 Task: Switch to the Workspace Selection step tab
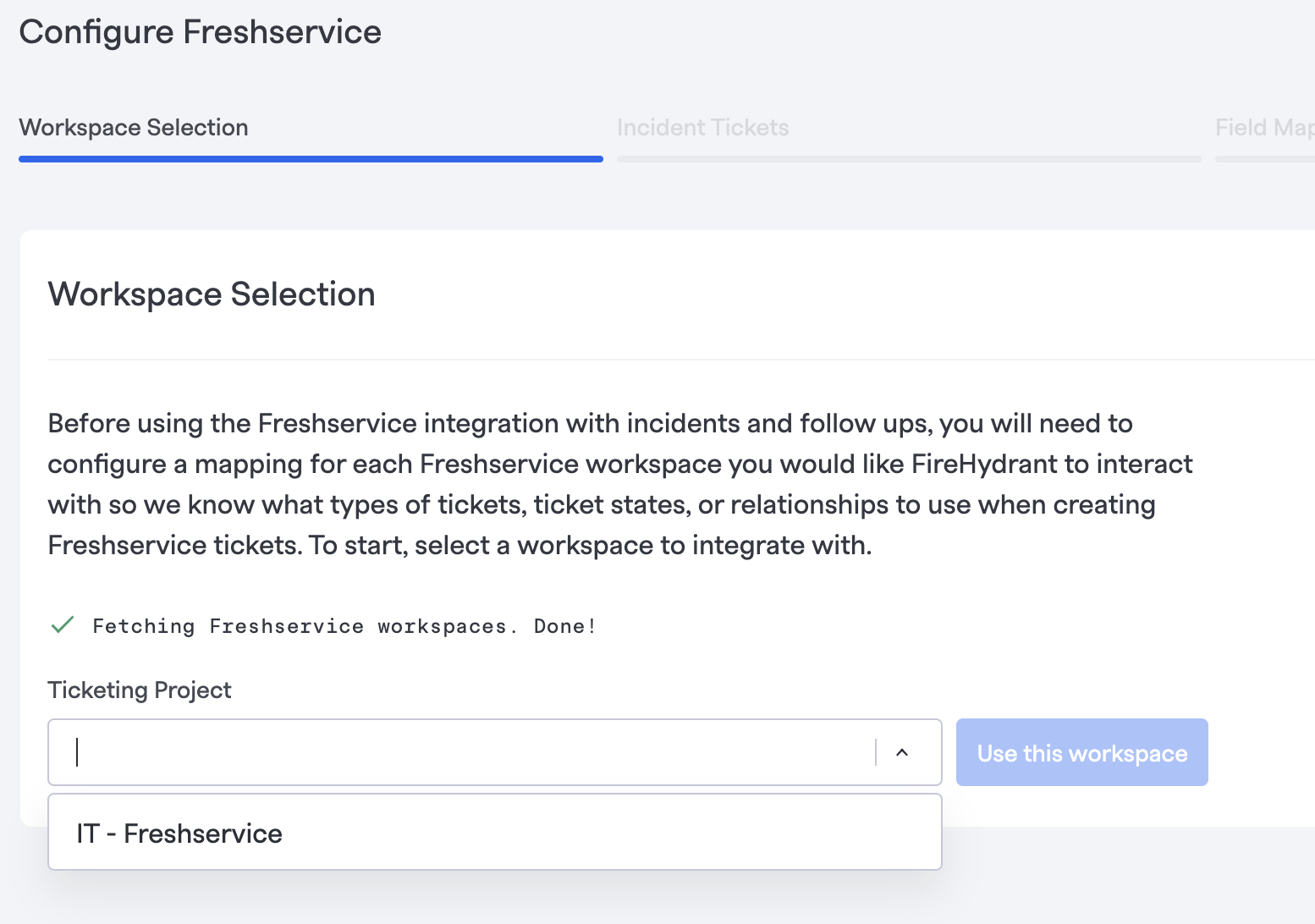[x=134, y=128]
